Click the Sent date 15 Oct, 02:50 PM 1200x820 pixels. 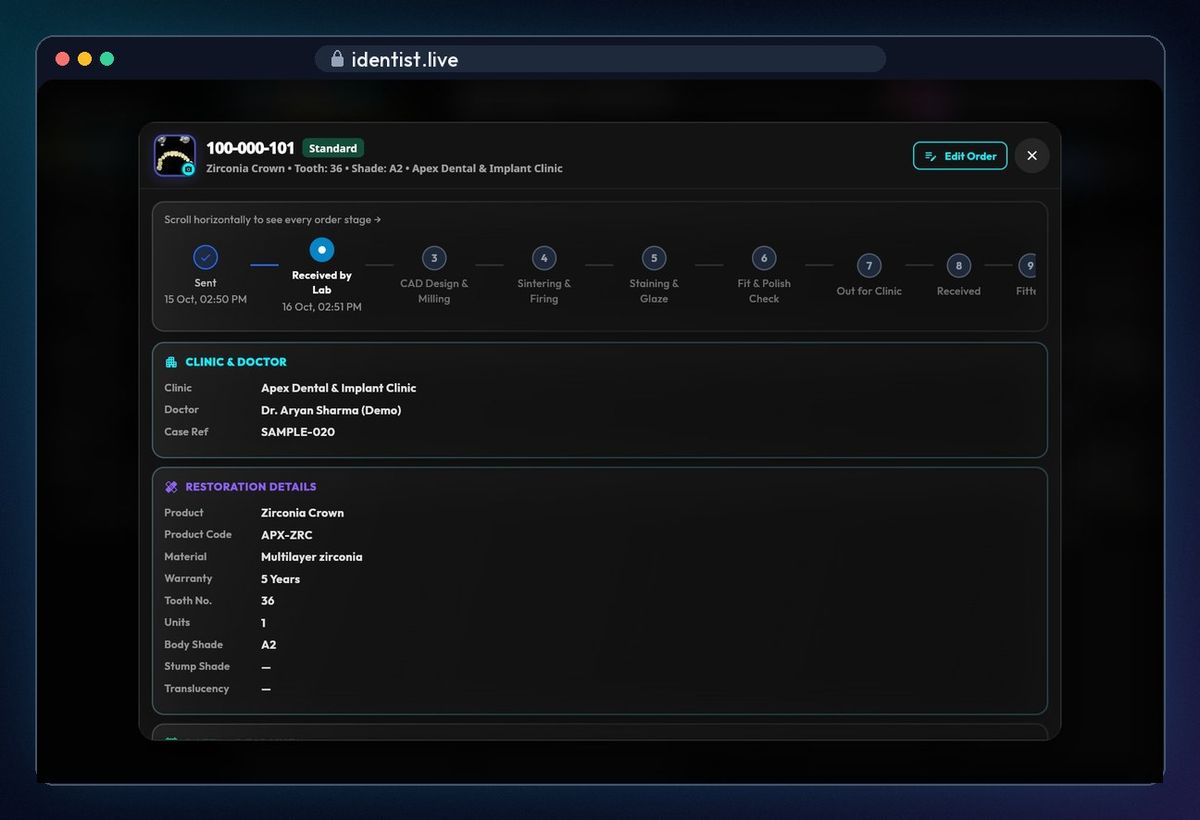[205, 299]
